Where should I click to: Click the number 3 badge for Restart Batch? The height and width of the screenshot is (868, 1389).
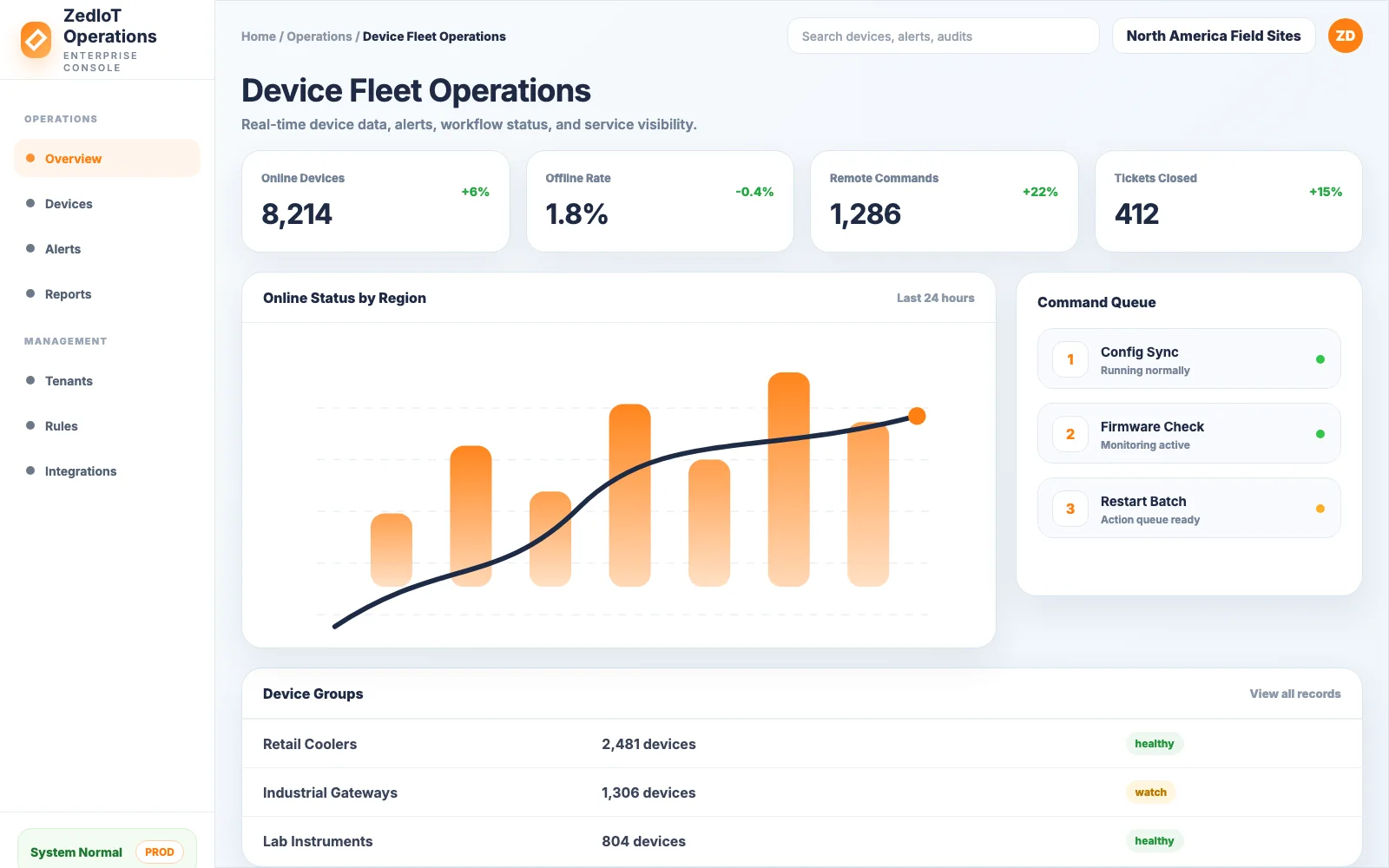click(x=1070, y=509)
